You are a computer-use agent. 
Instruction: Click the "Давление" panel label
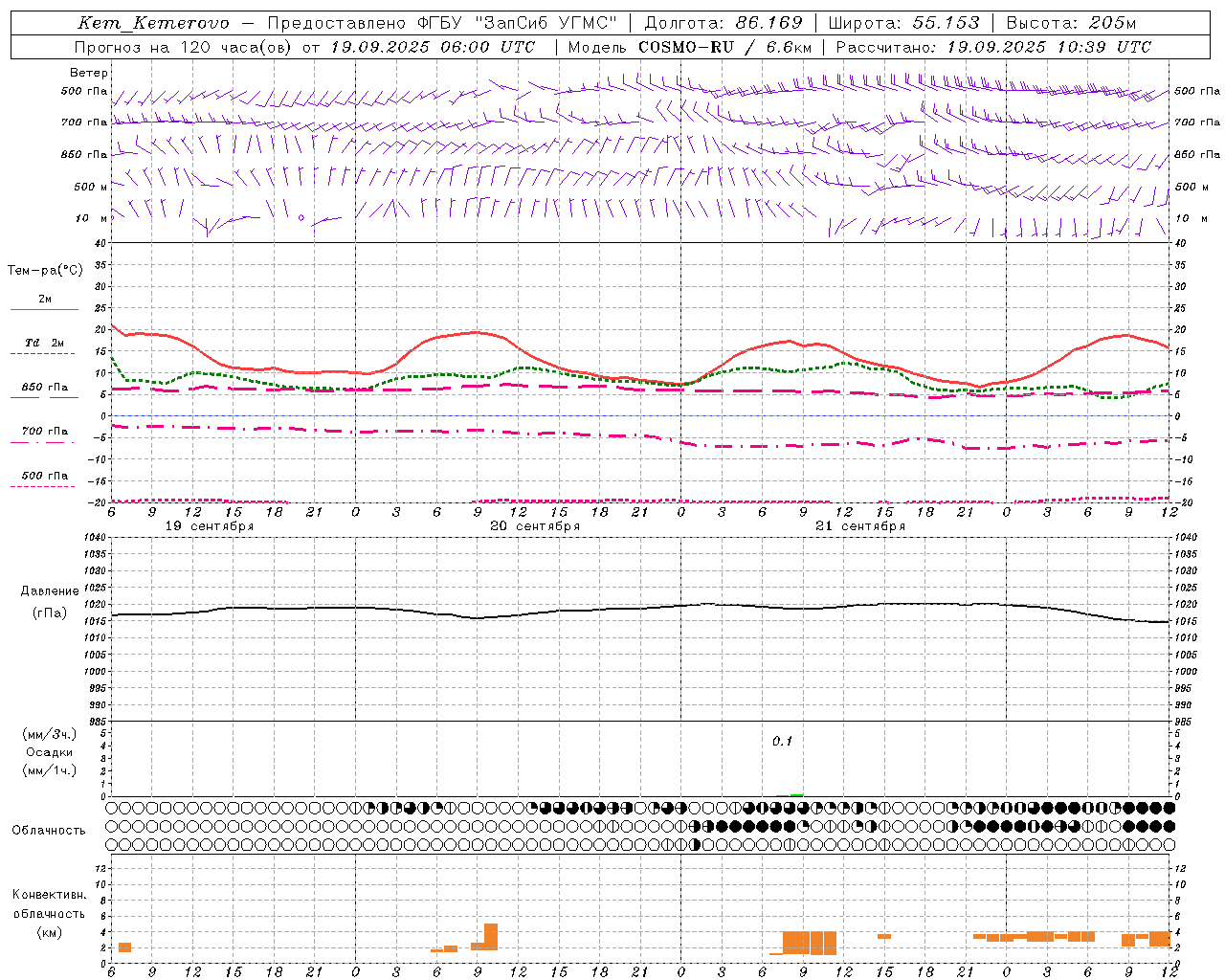coord(50,591)
